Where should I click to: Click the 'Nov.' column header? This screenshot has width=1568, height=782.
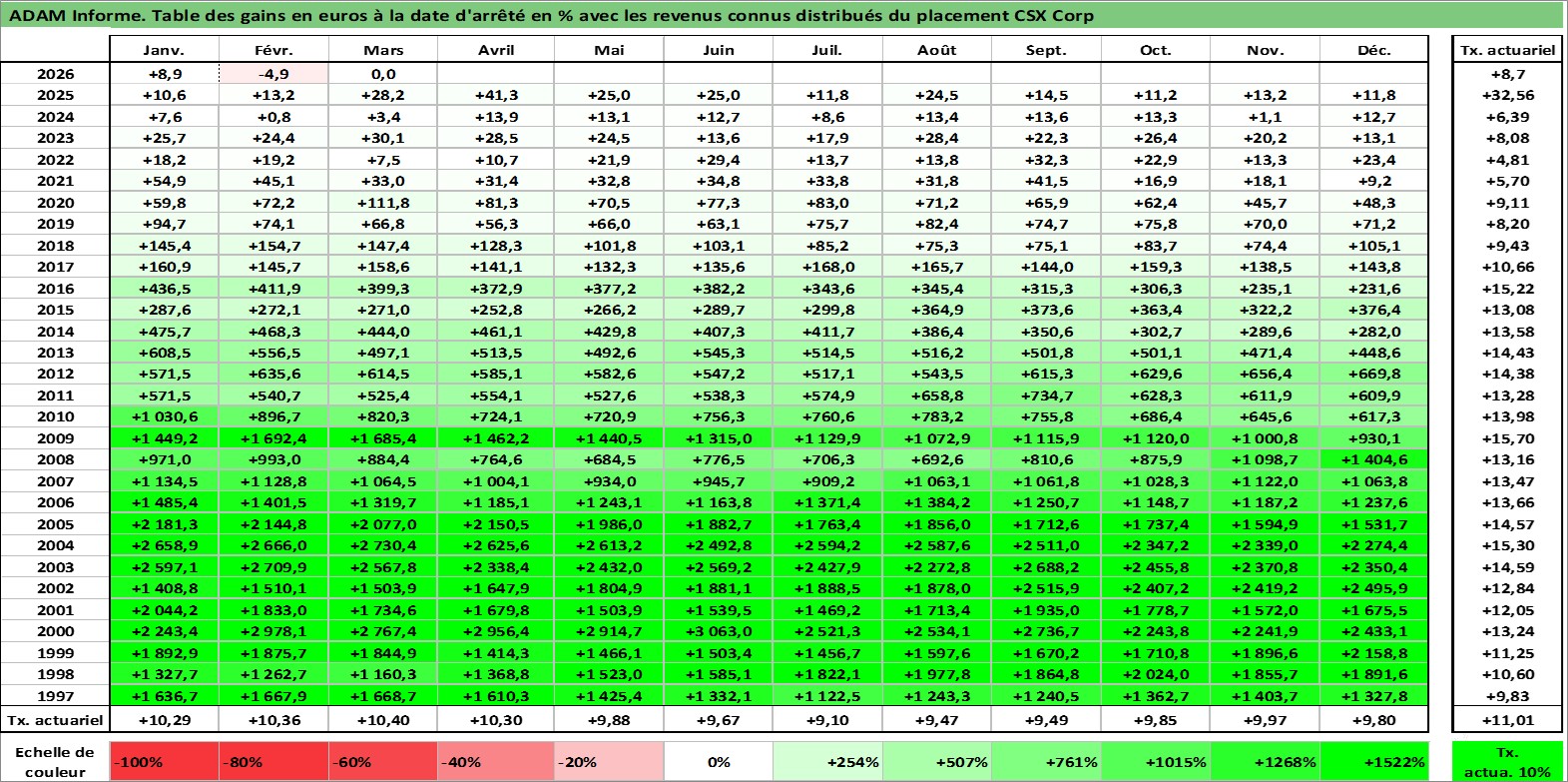coord(1265,50)
